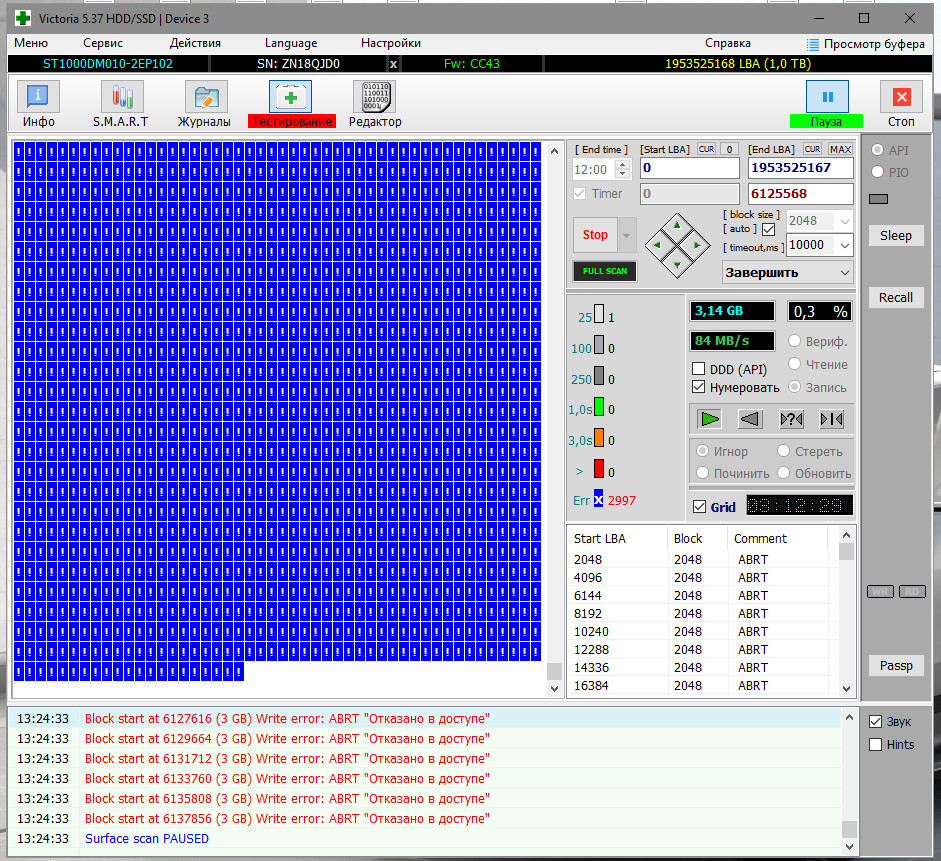The height and width of the screenshot is (861, 941).
Task: Open the Действия menu
Action: pos(195,43)
